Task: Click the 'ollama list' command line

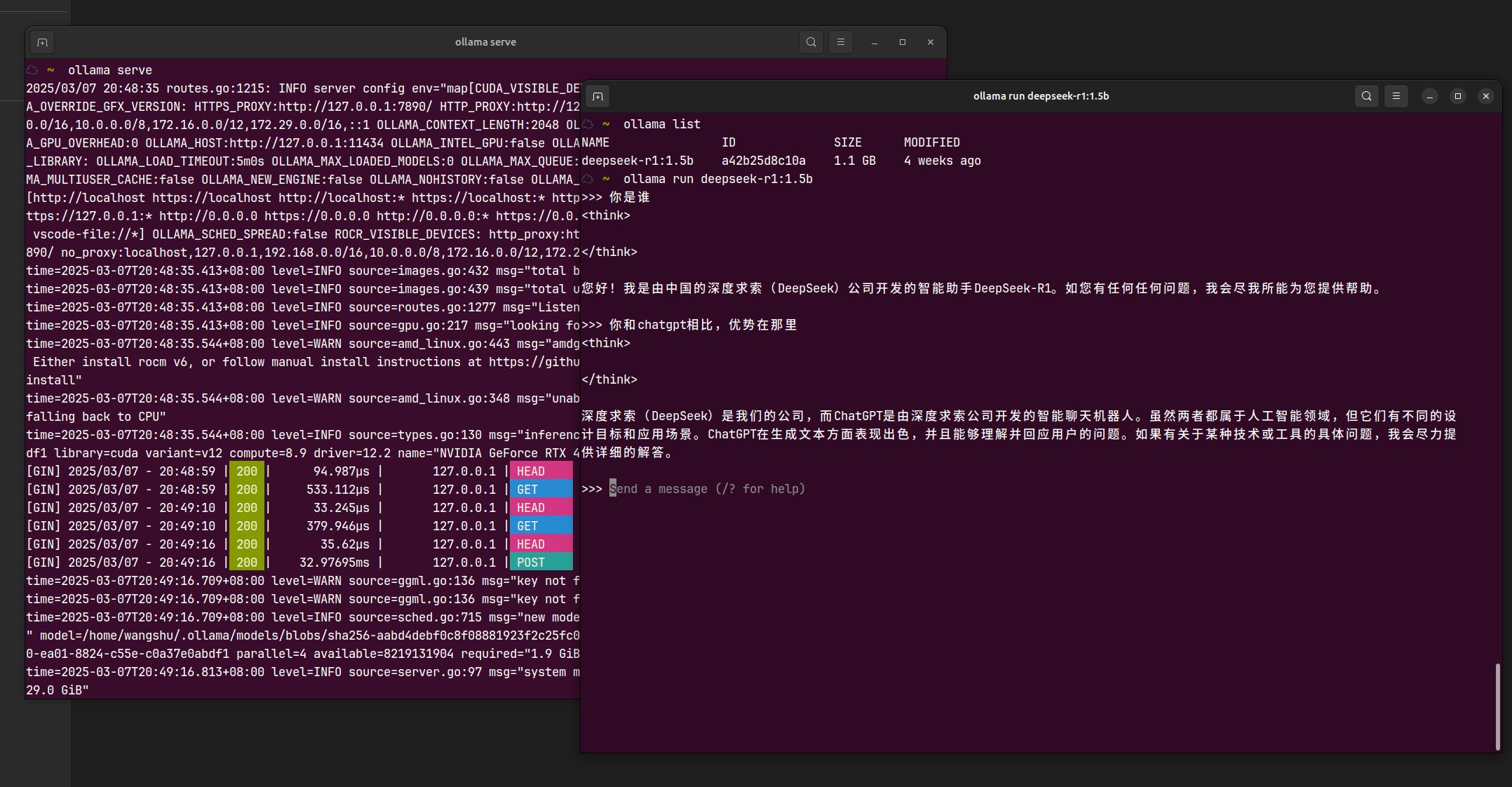Action: click(x=661, y=124)
